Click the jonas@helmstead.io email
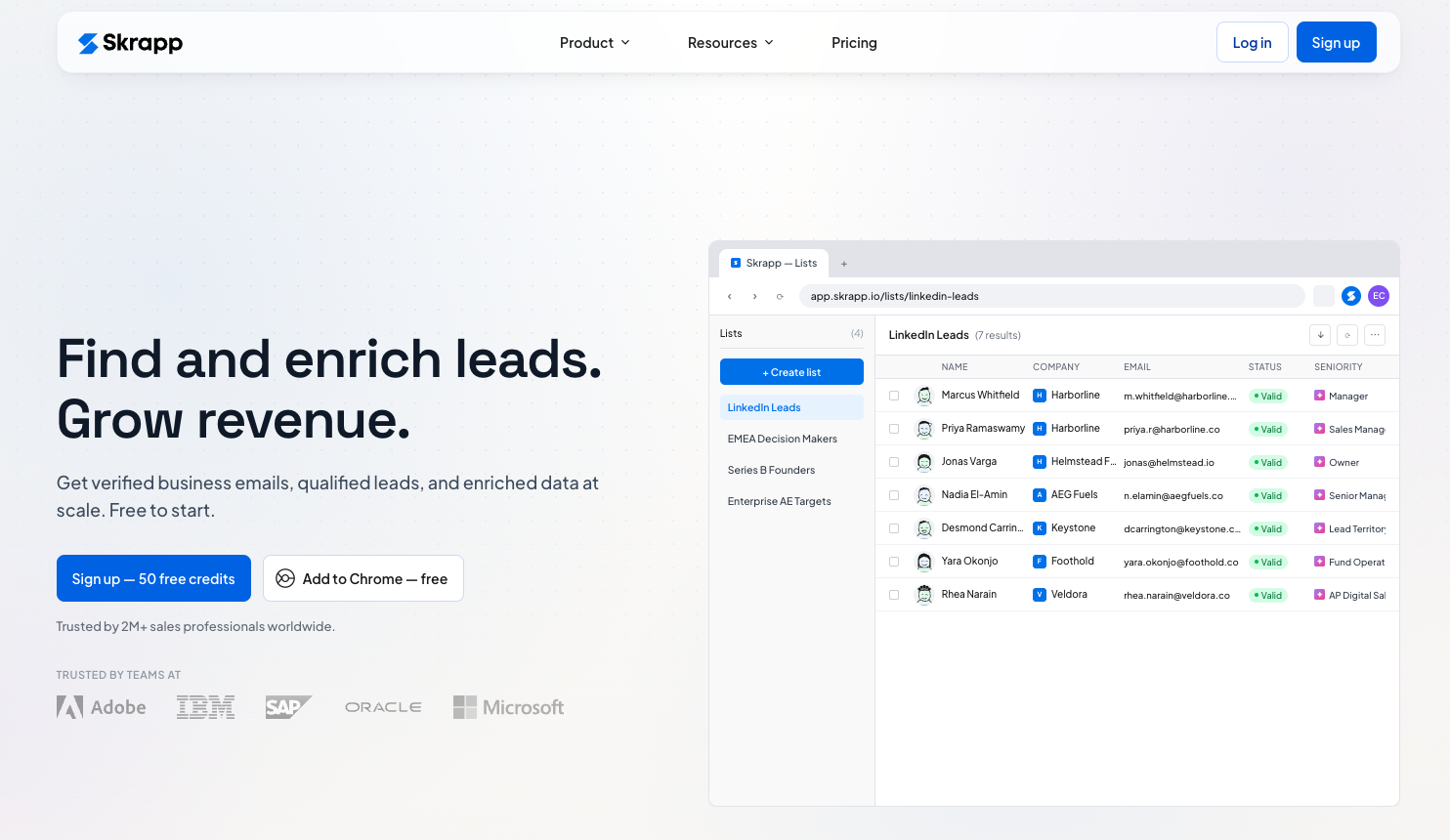1450x840 pixels. (x=1169, y=463)
